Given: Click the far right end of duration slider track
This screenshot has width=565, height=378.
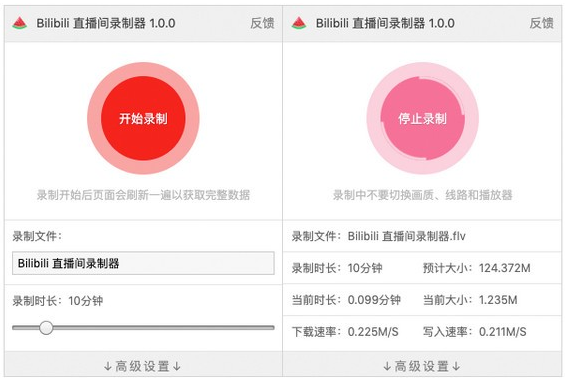Looking at the screenshot, I should [x=272, y=328].
